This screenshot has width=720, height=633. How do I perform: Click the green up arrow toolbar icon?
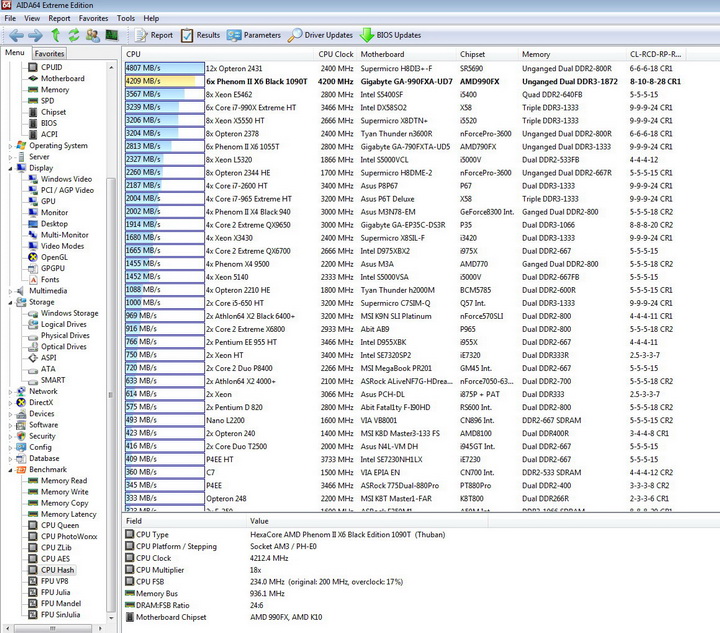click(x=56, y=35)
